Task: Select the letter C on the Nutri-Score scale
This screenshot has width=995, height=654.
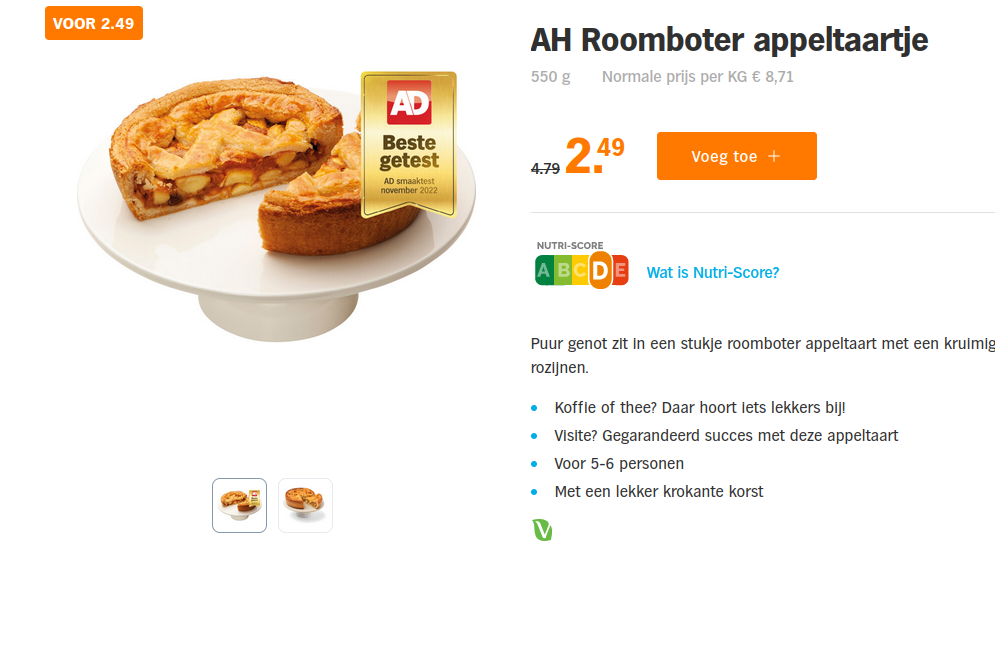Action: click(x=578, y=268)
